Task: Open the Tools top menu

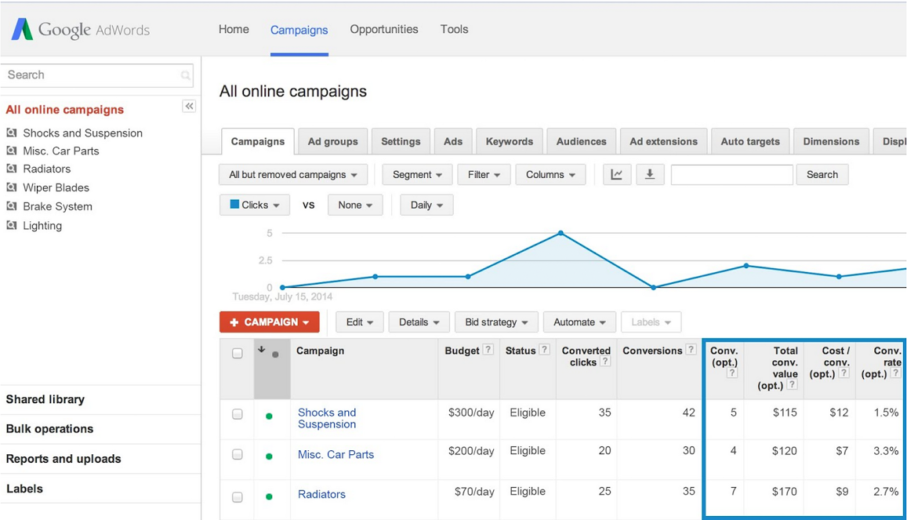Action: tap(454, 29)
